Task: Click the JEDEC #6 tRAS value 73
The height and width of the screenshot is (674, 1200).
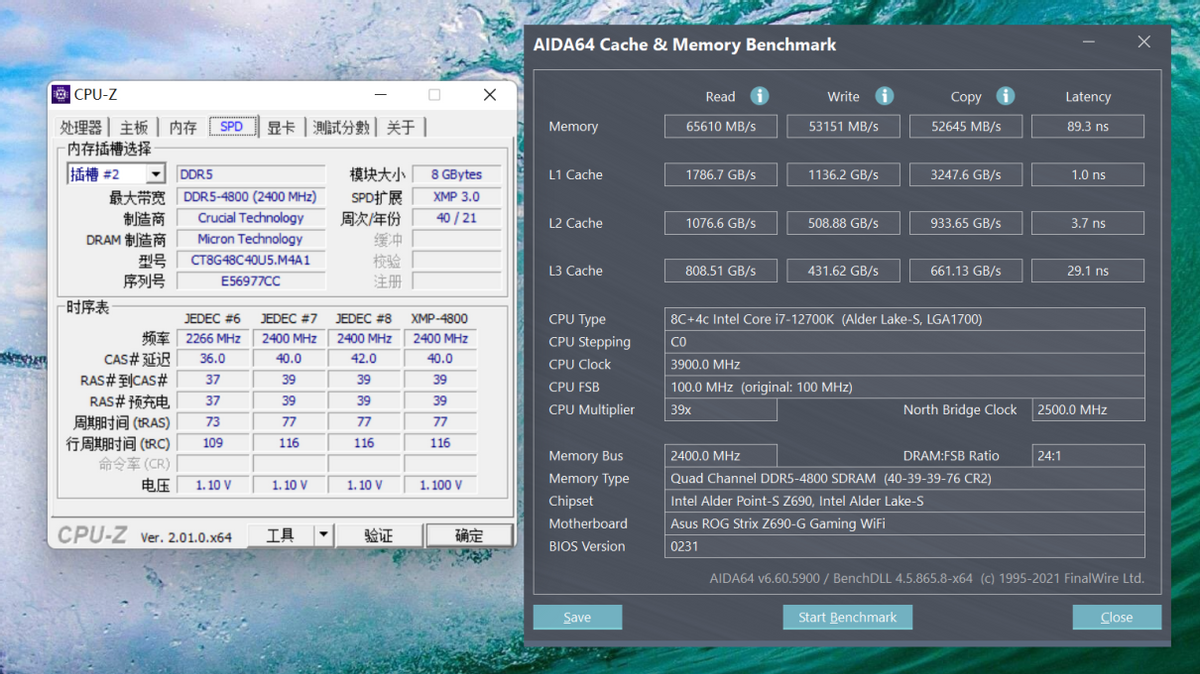Action: pos(213,422)
